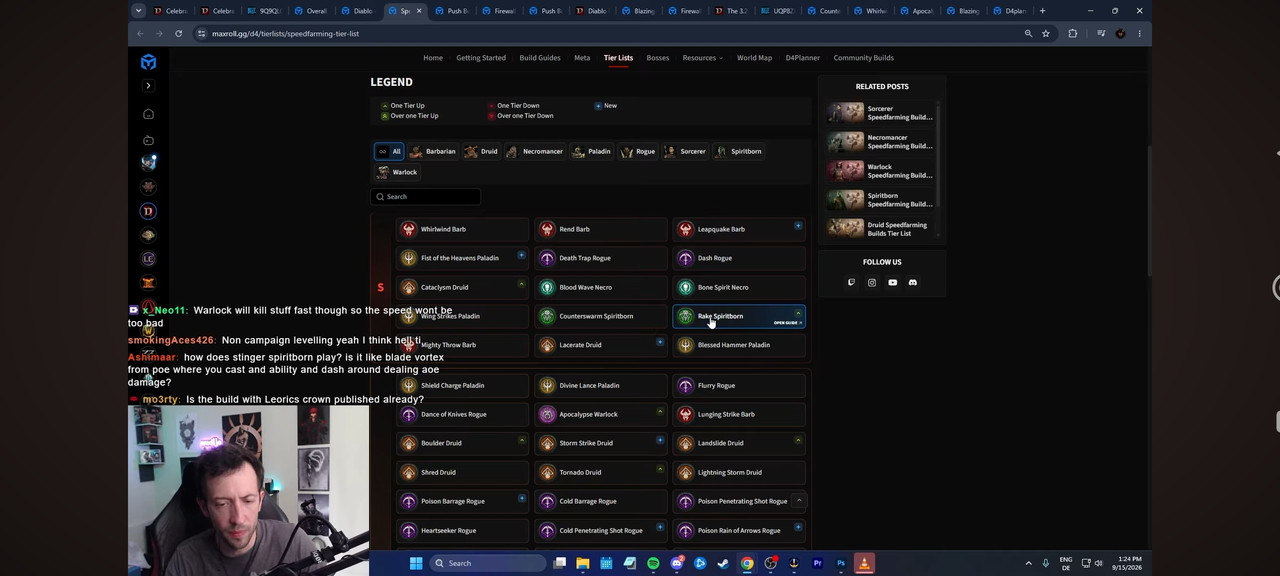
Task: Open the Counterswarm Spiritborn build
Action: (601, 316)
